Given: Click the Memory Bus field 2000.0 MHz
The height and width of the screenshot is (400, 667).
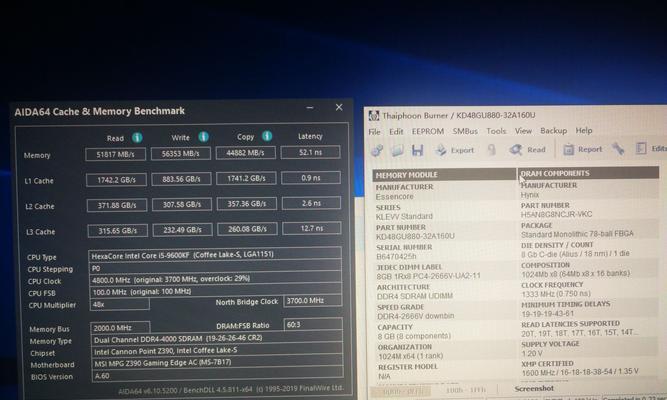Looking at the screenshot, I should click(x=120, y=328).
